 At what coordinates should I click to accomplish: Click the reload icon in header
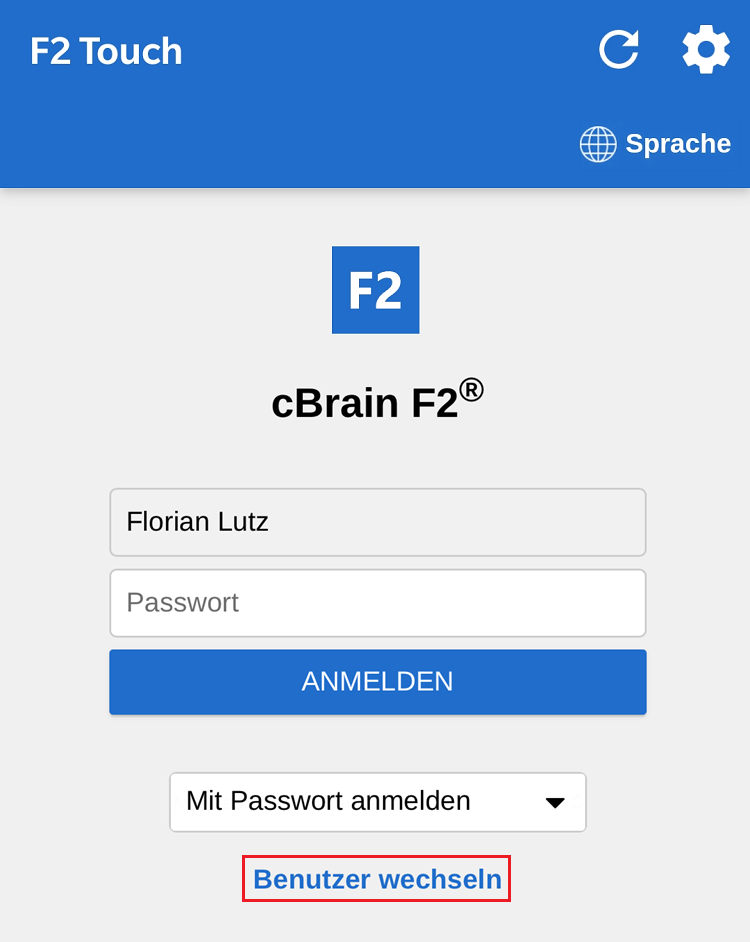(x=619, y=49)
